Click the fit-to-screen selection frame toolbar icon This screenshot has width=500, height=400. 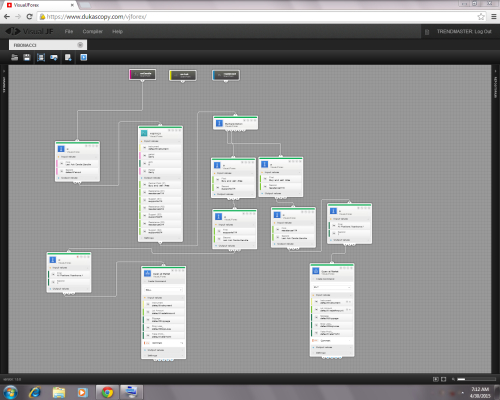tap(41, 58)
